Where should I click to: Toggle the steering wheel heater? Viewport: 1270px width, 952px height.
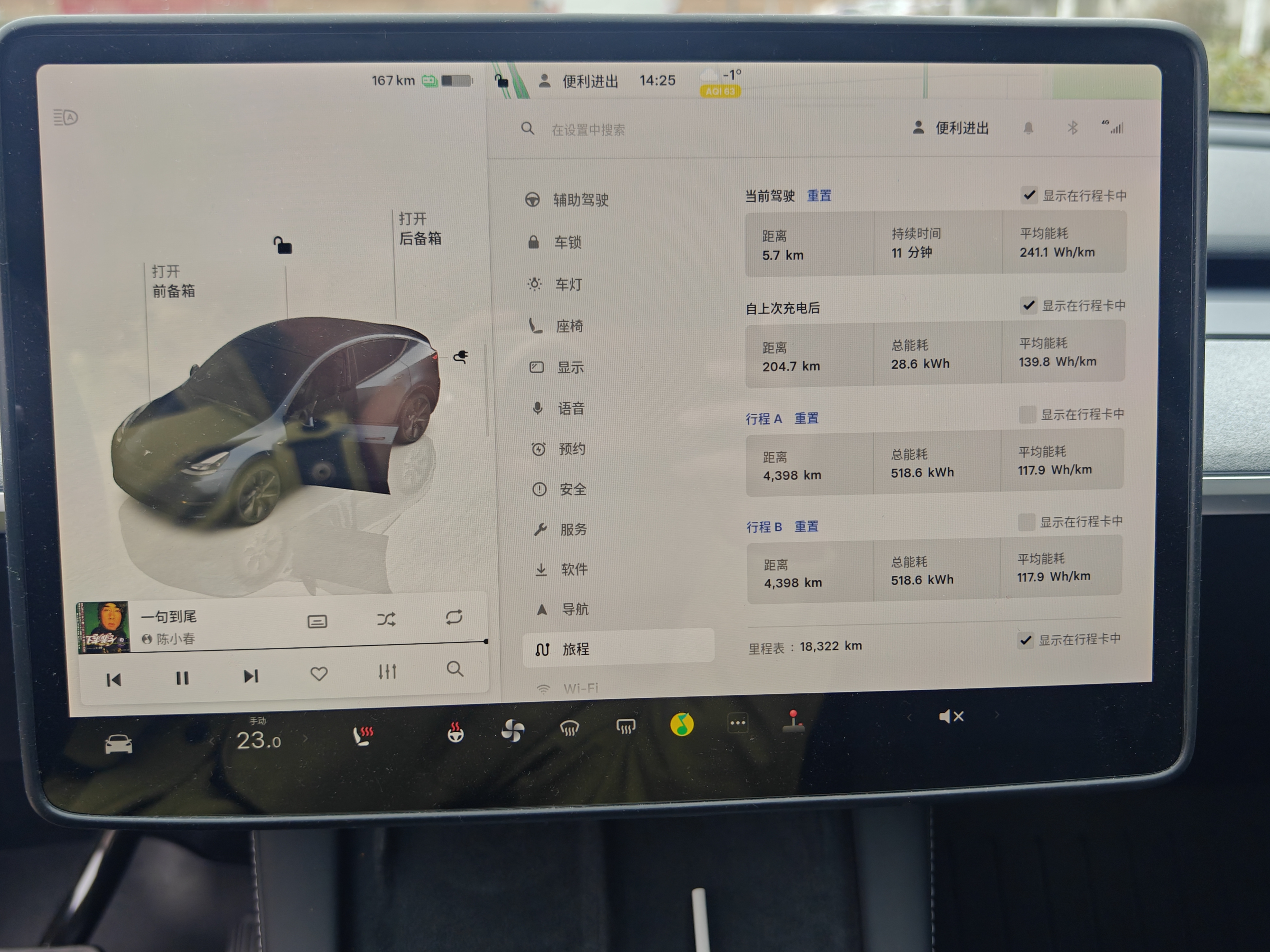pyautogui.click(x=455, y=732)
